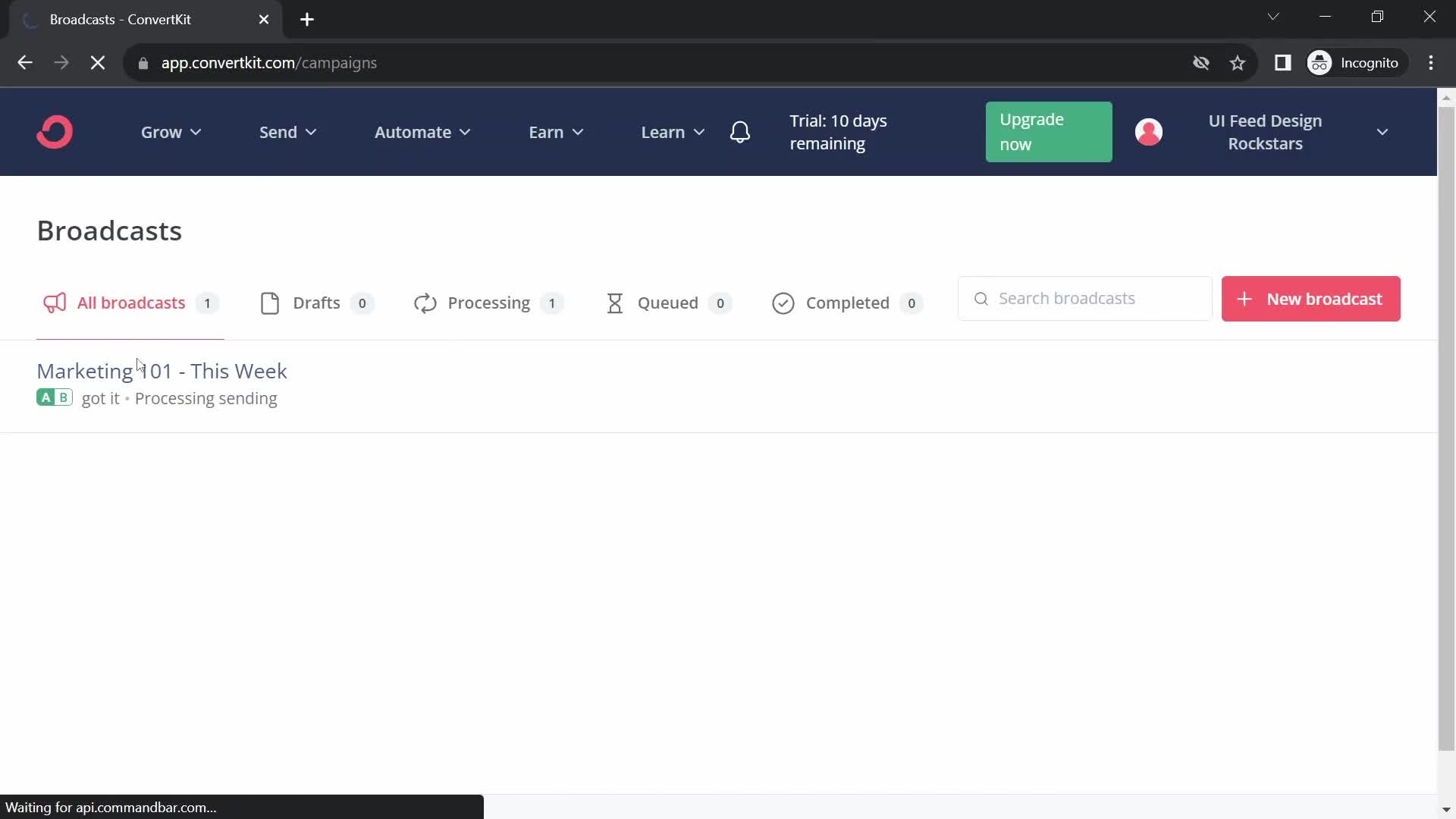Click the user profile avatar icon
The height and width of the screenshot is (819, 1456).
[1148, 132]
